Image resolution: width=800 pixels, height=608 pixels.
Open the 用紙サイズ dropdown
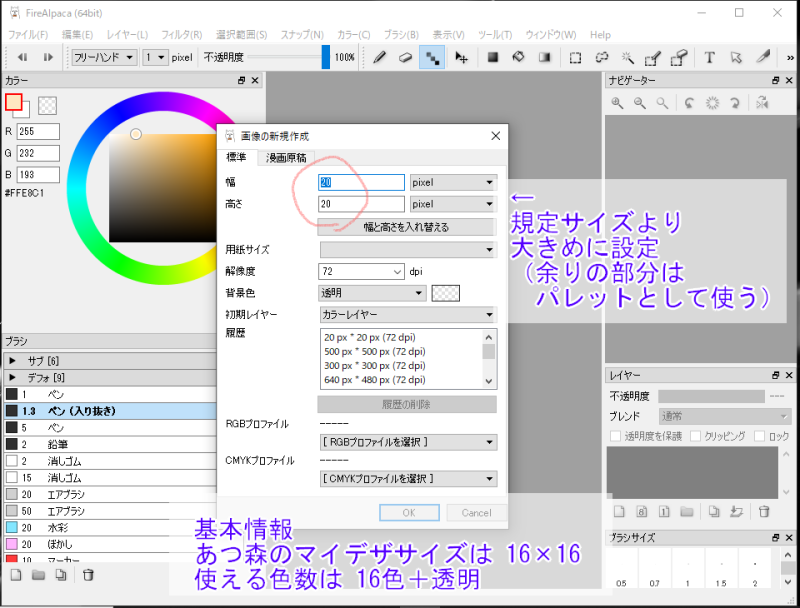408,250
